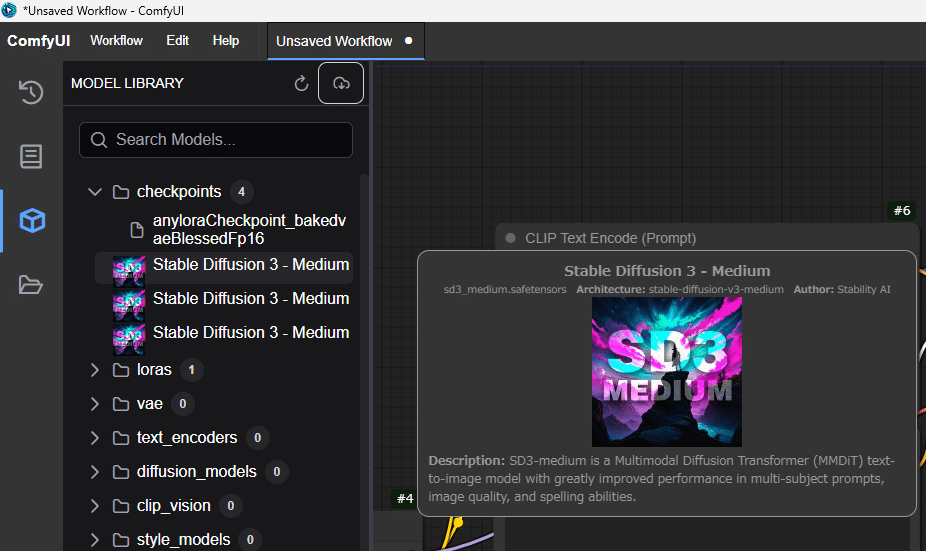Click the diffusion_models folder icon
The height and width of the screenshot is (551, 926).
tap(121, 472)
